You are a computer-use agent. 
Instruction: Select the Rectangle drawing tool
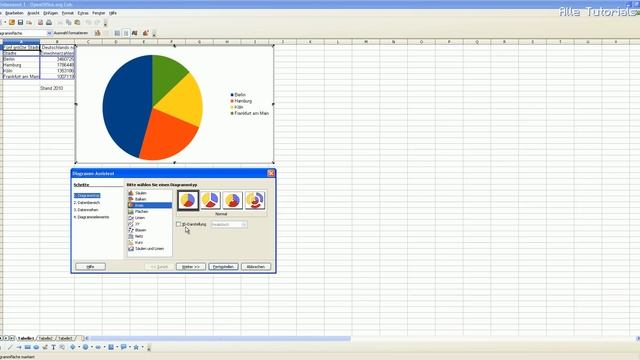point(27,347)
